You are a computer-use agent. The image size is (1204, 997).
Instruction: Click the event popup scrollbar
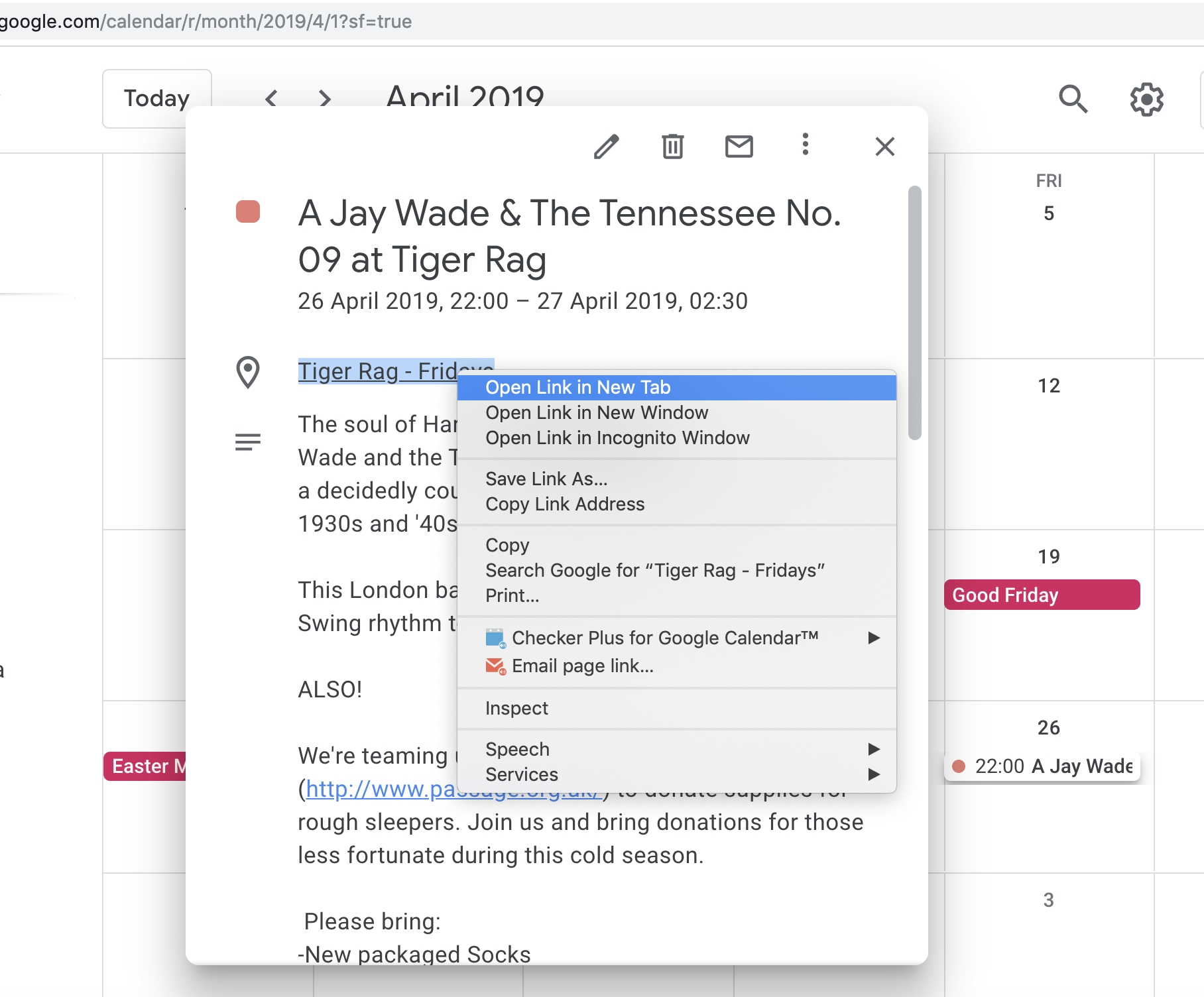click(914, 313)
